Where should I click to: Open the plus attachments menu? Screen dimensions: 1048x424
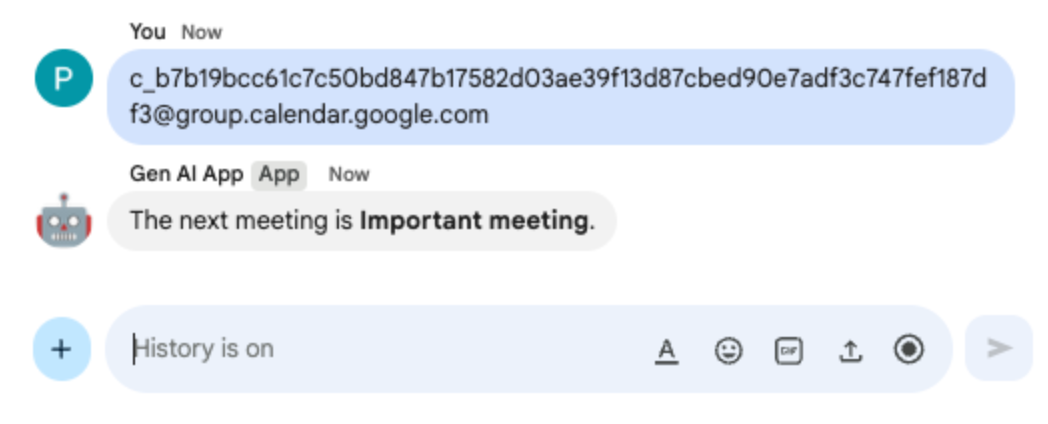coord(62,349)
